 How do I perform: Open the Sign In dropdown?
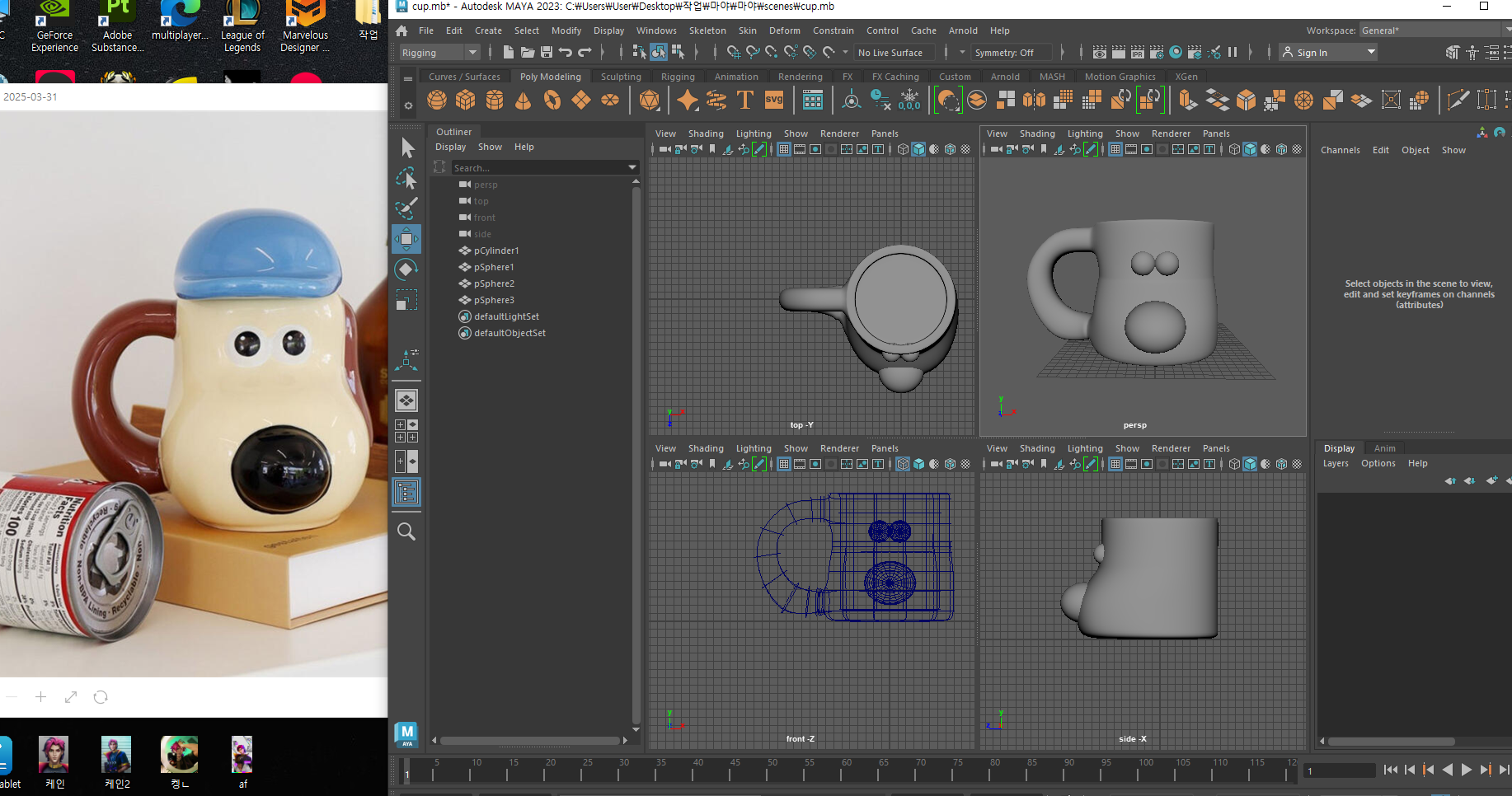tap(1327, 52)
